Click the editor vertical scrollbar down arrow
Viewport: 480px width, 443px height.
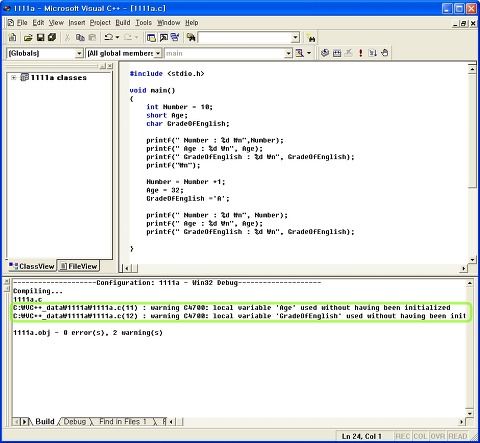coord(472,260)
